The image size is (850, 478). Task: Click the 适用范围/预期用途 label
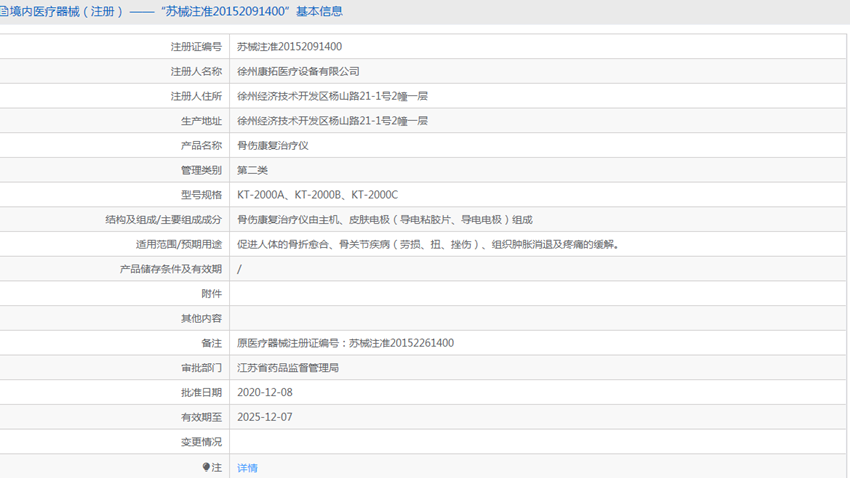click(x=179, y=244)
